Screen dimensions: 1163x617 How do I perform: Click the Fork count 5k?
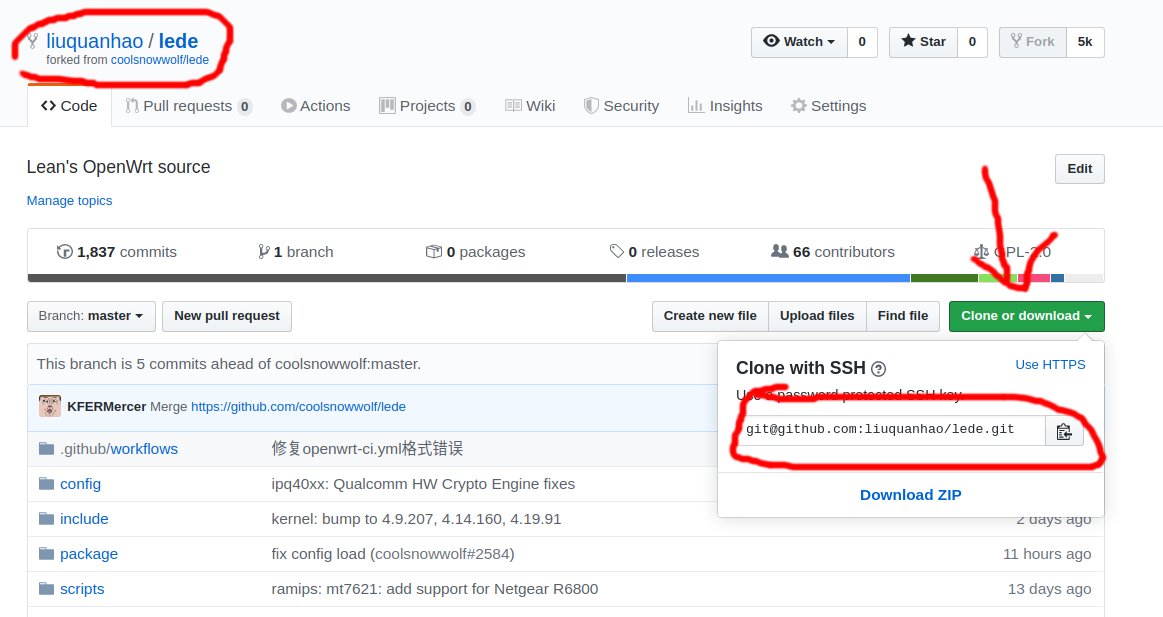coord(1085,42)
